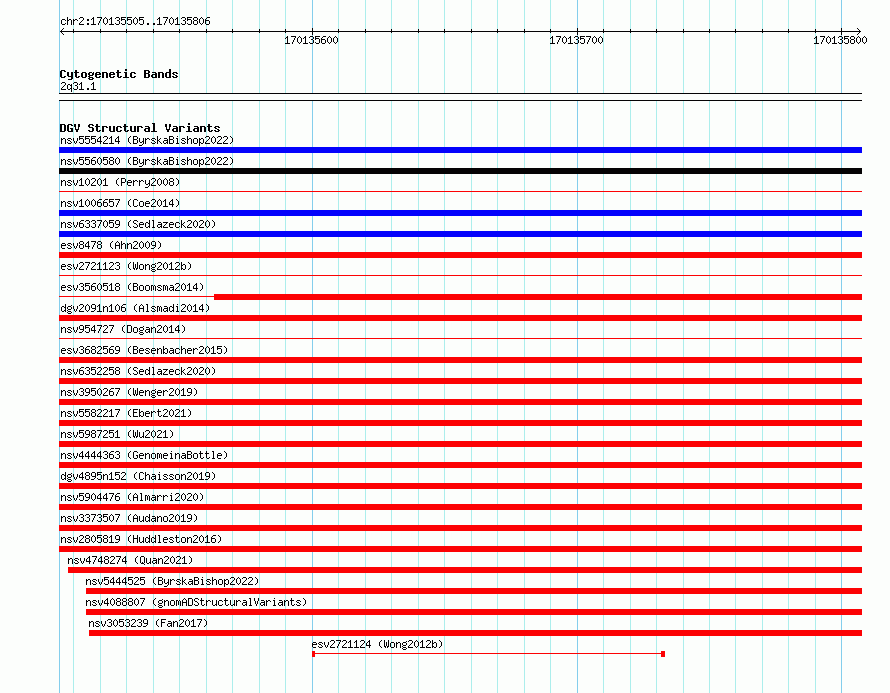890x693 pixels.
Task: Click the chr2:170135505..170135806 region label
Action: tap(135, 21)
